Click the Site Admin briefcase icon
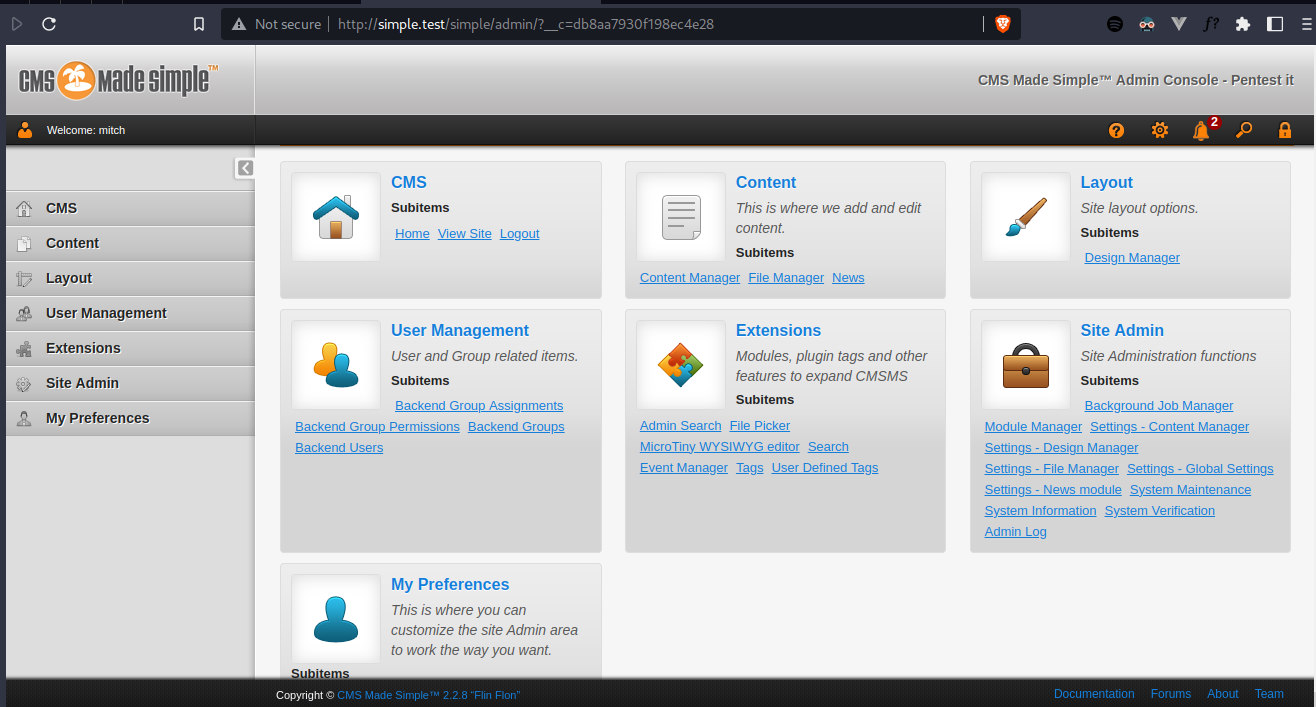Viewport: 1316px width, 707px height. (1025, 365)
